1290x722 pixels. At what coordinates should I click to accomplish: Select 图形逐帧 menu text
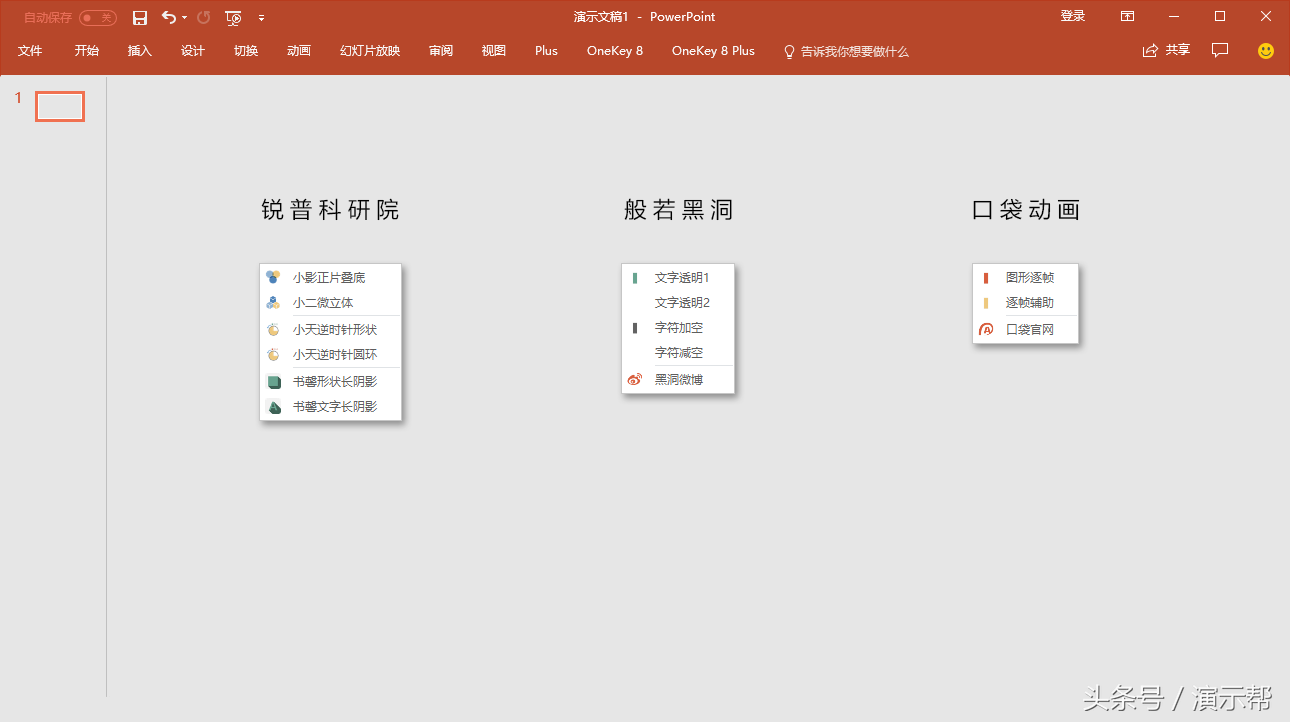tap(1030, 278)
